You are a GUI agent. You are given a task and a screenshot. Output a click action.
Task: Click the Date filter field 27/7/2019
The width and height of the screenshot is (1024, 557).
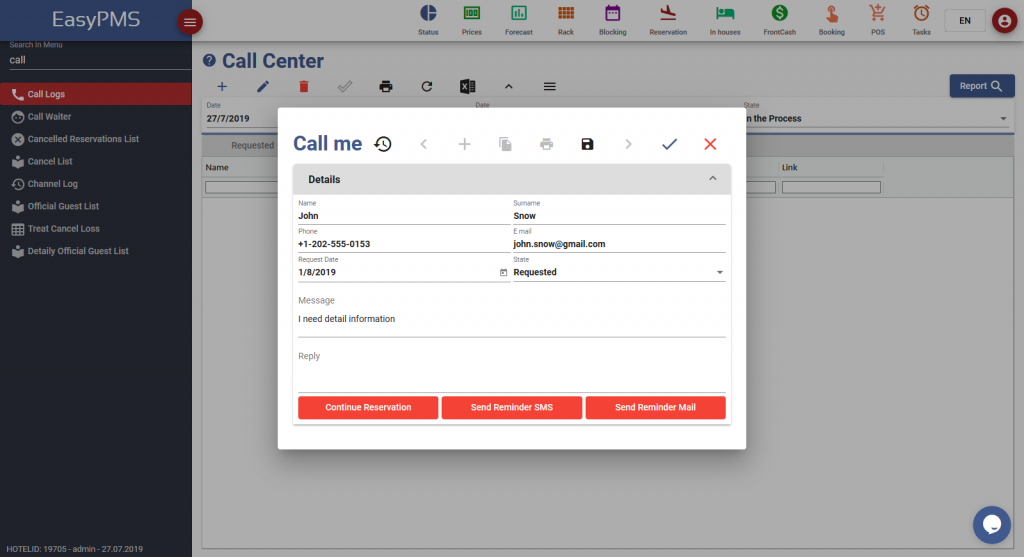(x=240, y=119)
